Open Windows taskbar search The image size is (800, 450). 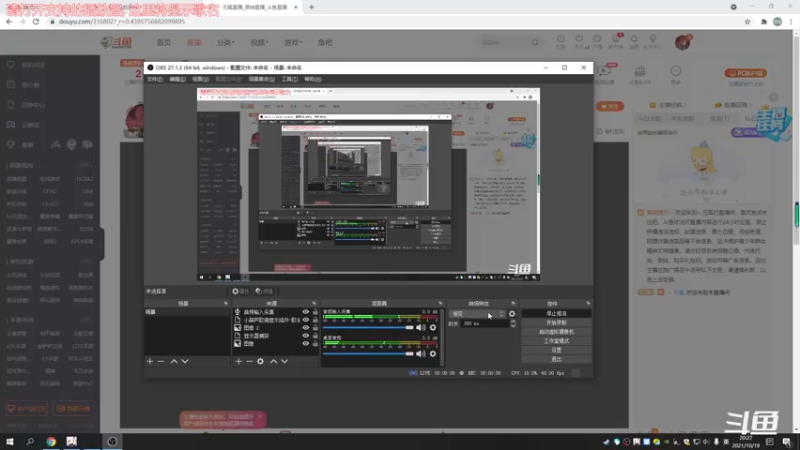pos(30,441)
